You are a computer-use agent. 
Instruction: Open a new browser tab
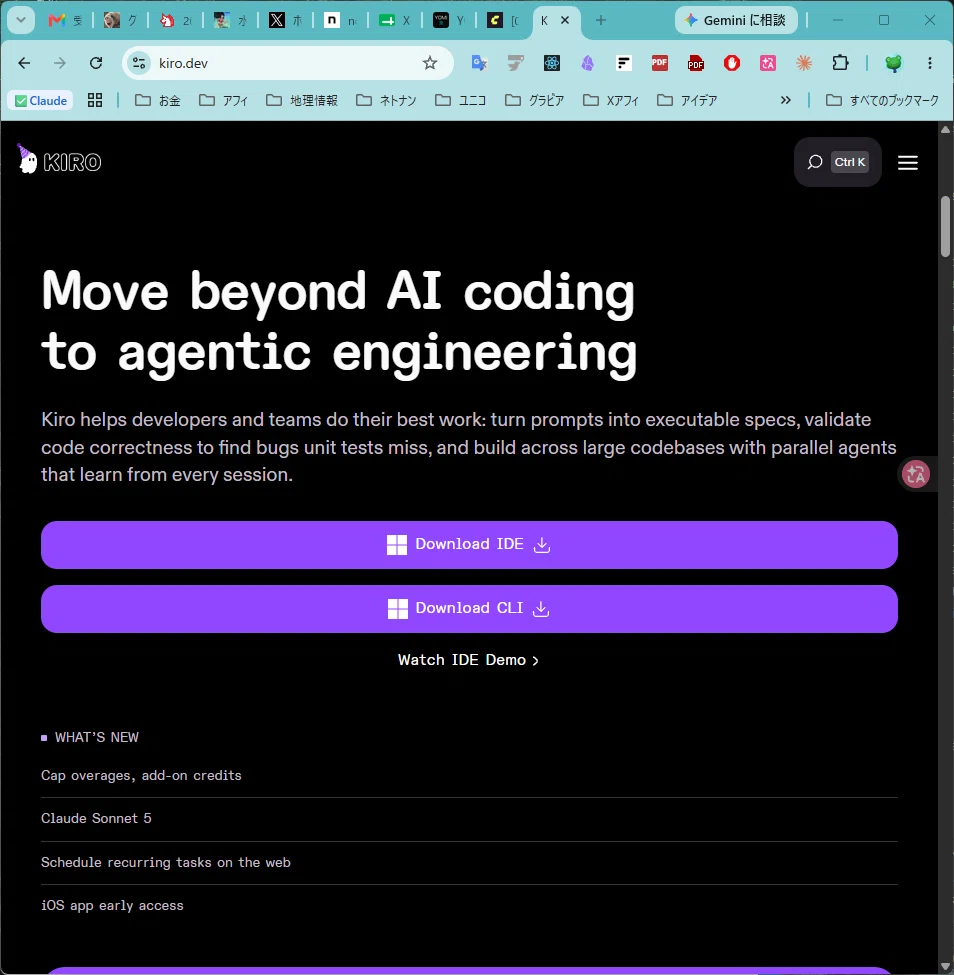coord(600,21)
